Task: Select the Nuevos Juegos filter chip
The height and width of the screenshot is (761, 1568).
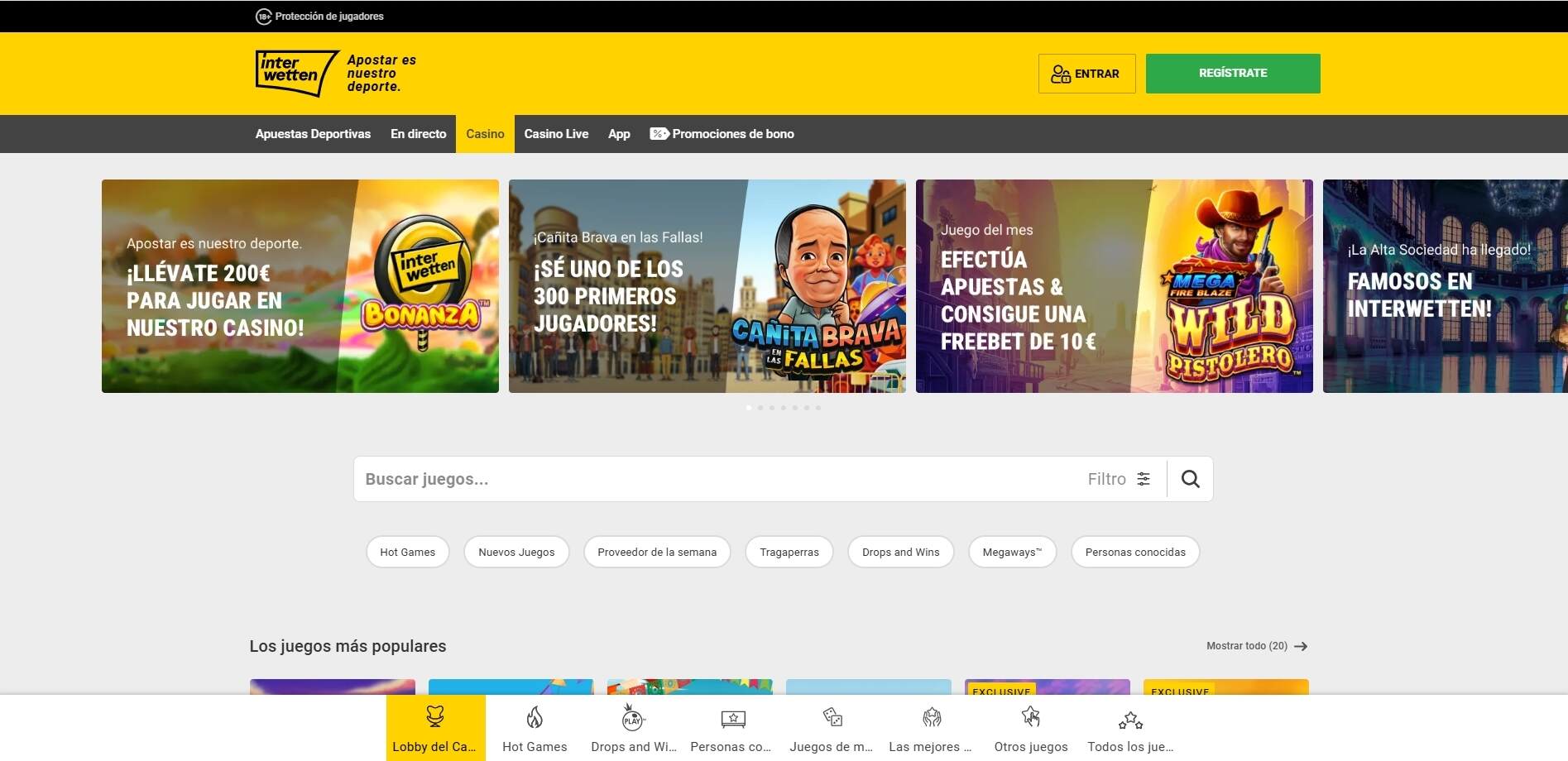Action: 516,552
